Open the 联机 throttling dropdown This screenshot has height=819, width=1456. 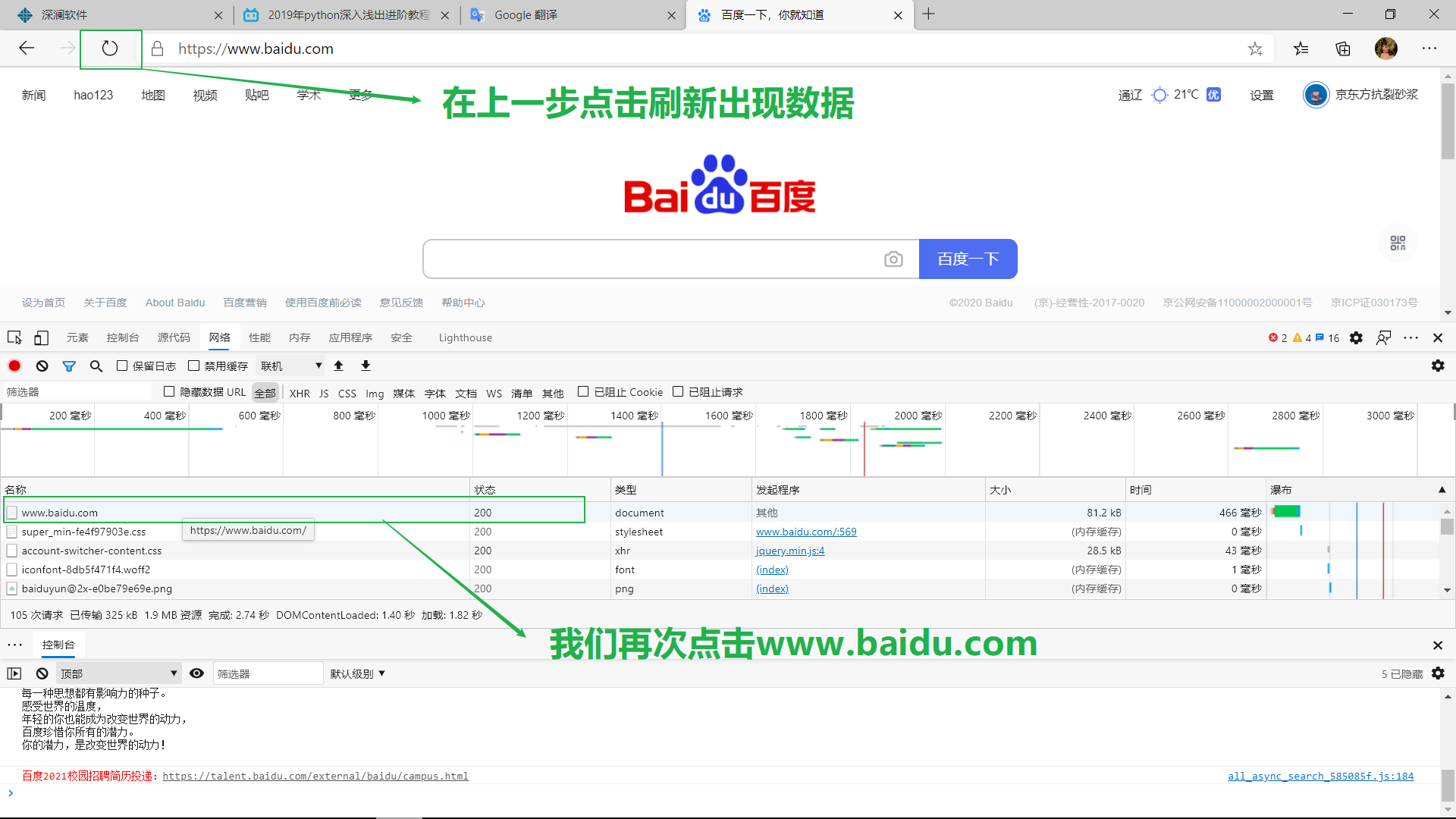pos(291,366)
